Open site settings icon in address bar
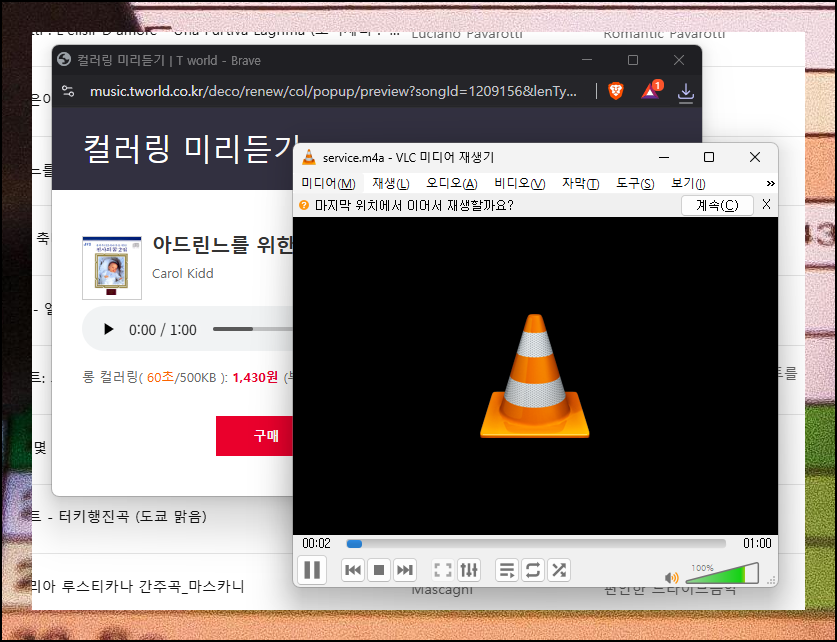This screenshot has width=837, height=642. pos(68,91)
